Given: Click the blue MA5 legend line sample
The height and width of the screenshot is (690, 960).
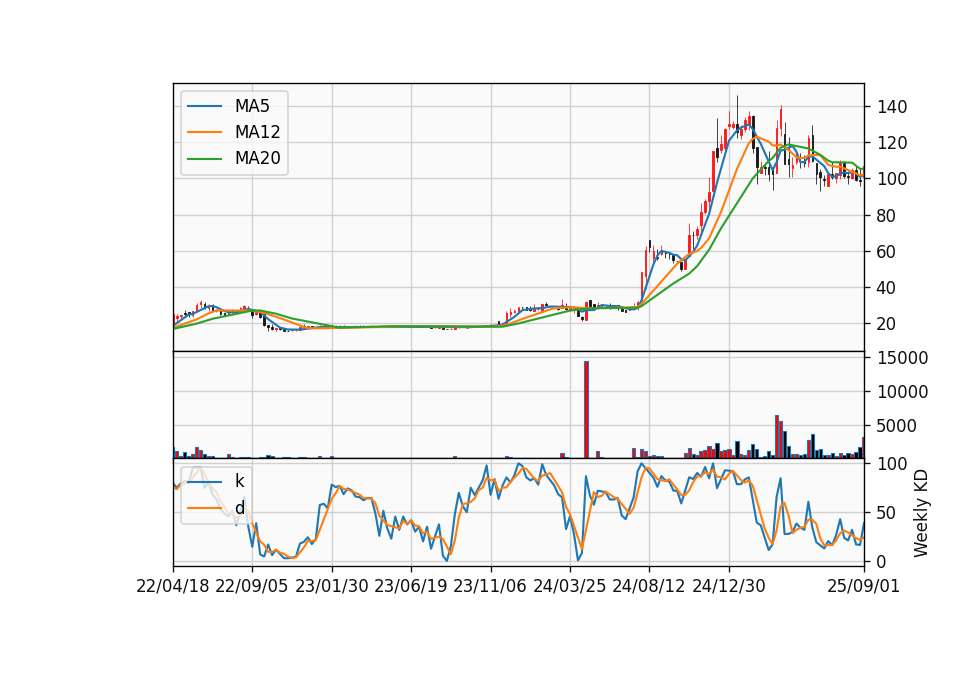Looking at the screenshot, I should click(x=204, y=106).
